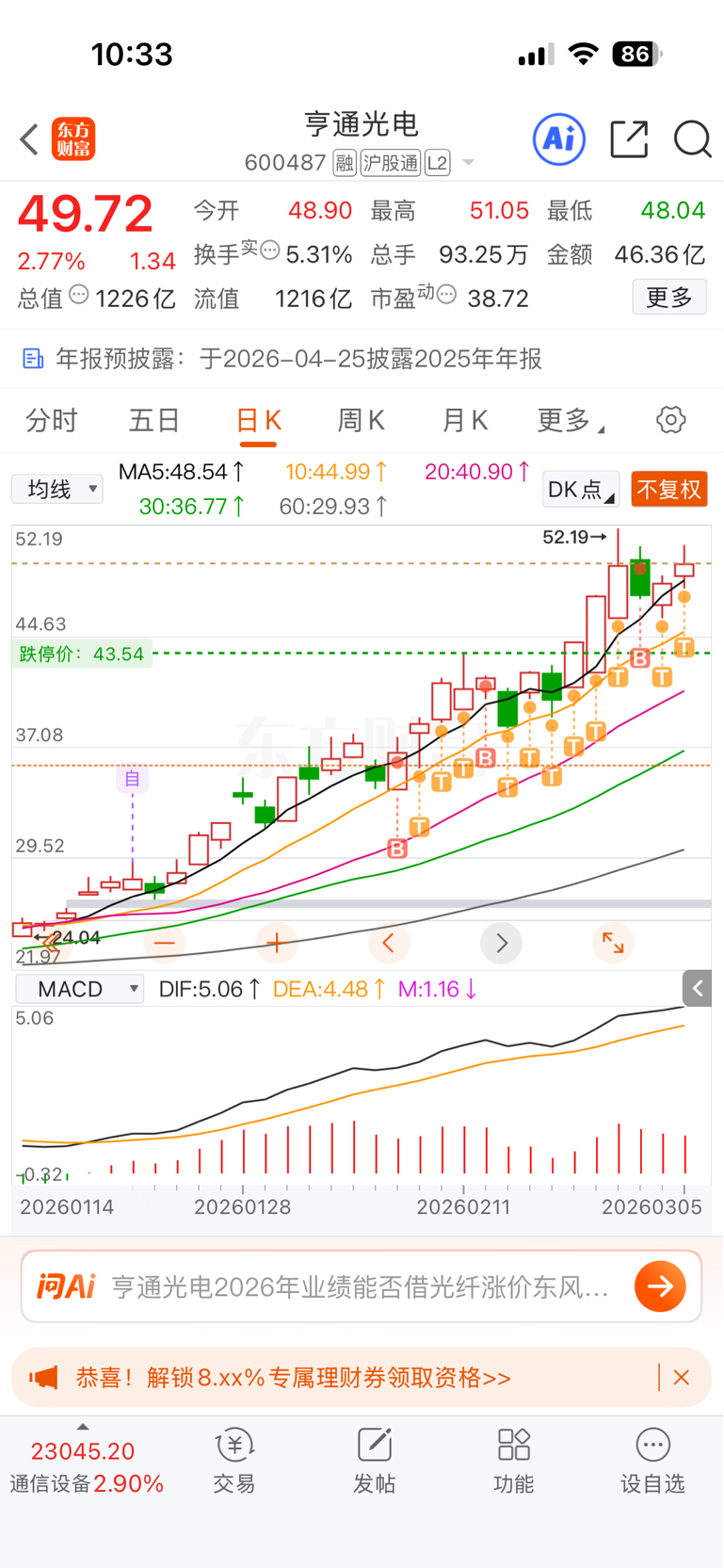Image resolution: width=724 pixels, height=1568 pixels.
Task: Move chart right with arrow button
Action: point(501,943)
